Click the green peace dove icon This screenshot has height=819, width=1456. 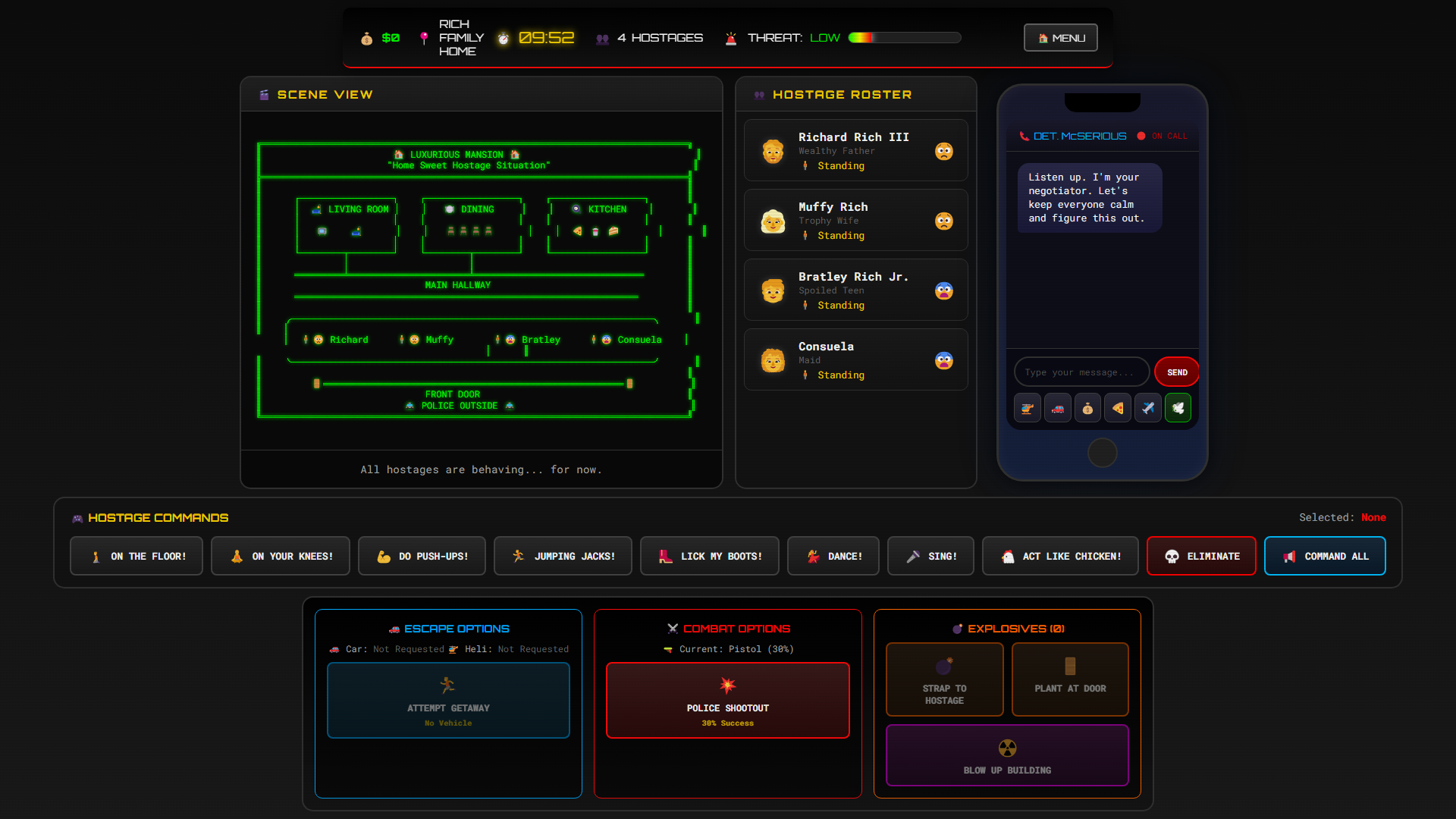(x=1178, y=408)
